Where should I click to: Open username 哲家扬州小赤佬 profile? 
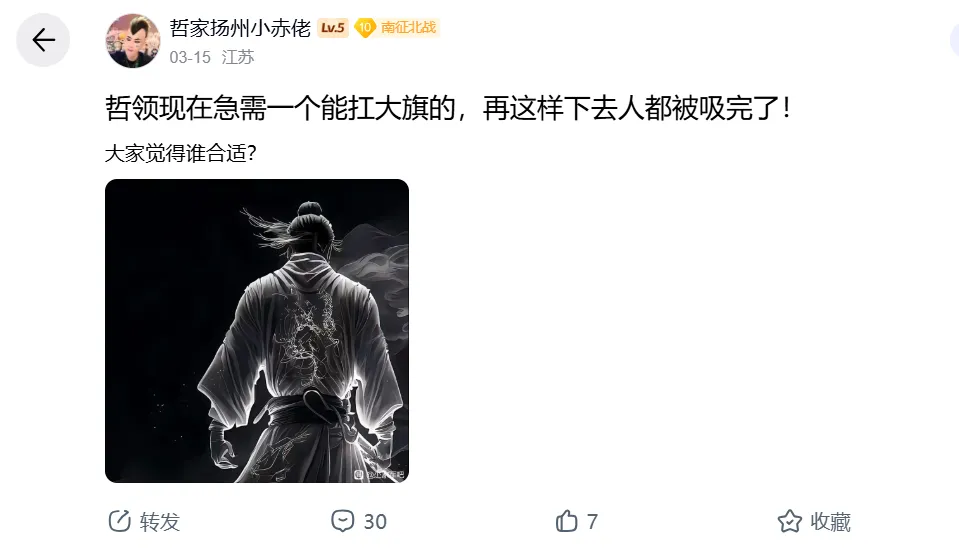(x=240, y=28)
